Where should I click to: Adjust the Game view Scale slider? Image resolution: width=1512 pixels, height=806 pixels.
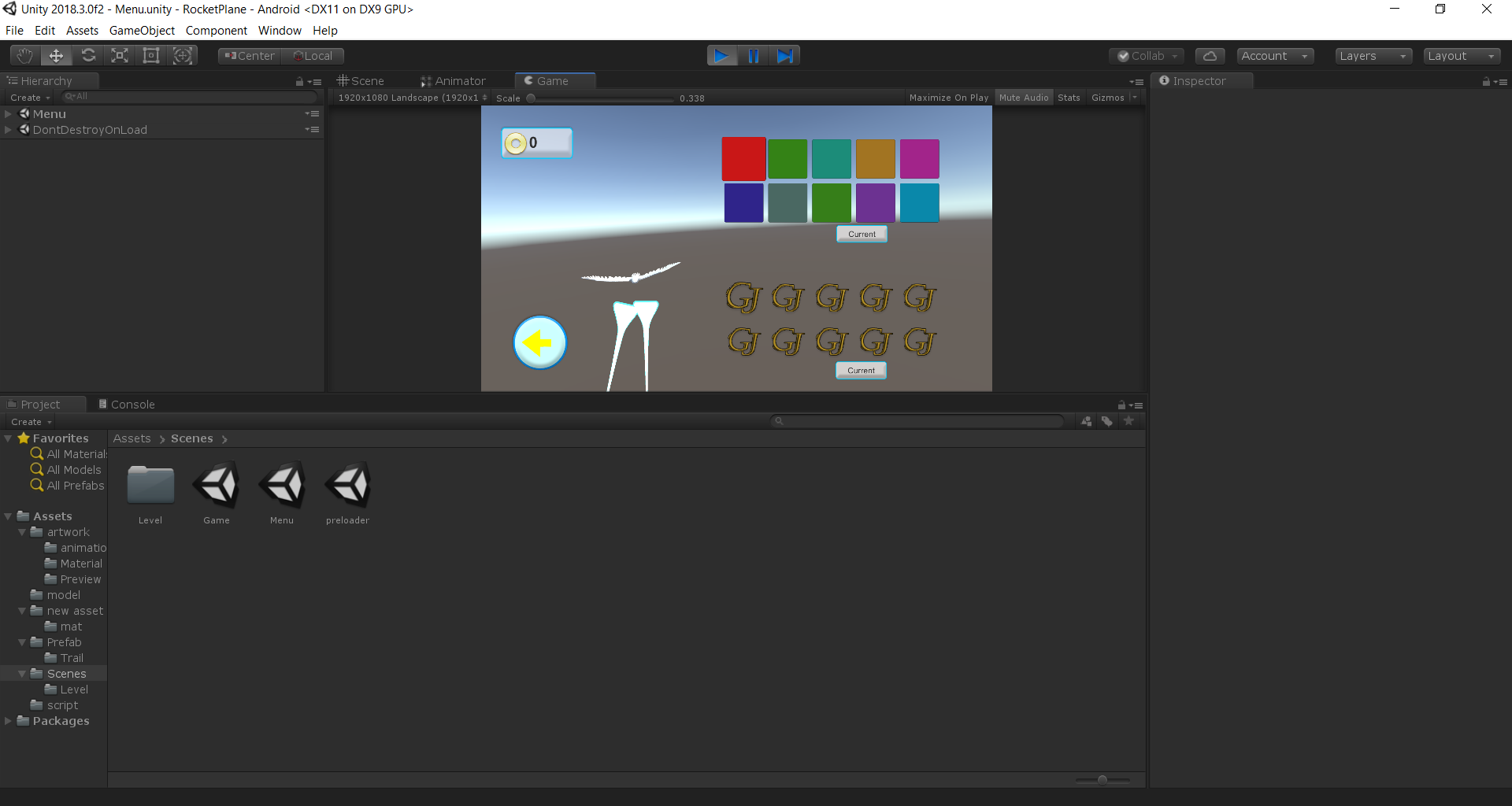(x=531, y=98)
